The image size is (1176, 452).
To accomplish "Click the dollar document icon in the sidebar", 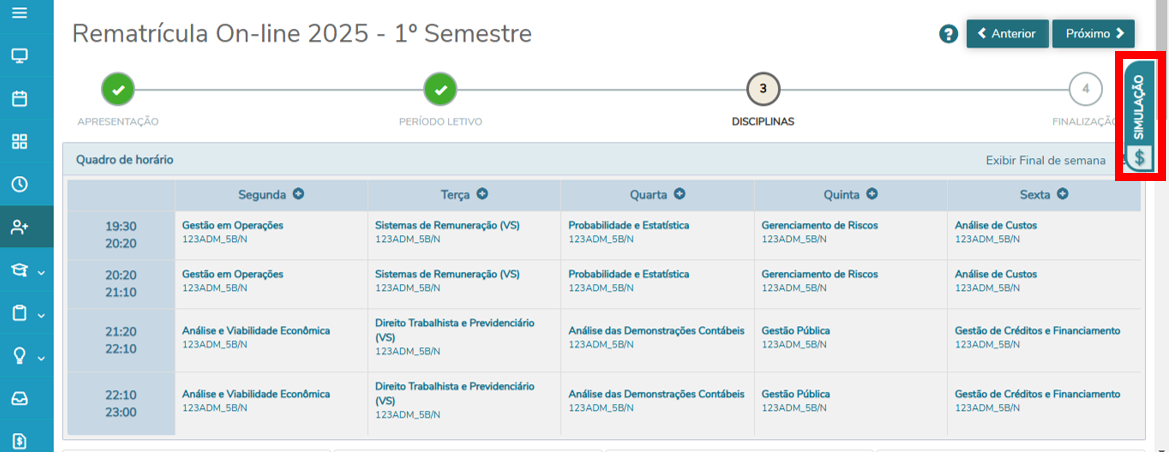I will [19, 440].
